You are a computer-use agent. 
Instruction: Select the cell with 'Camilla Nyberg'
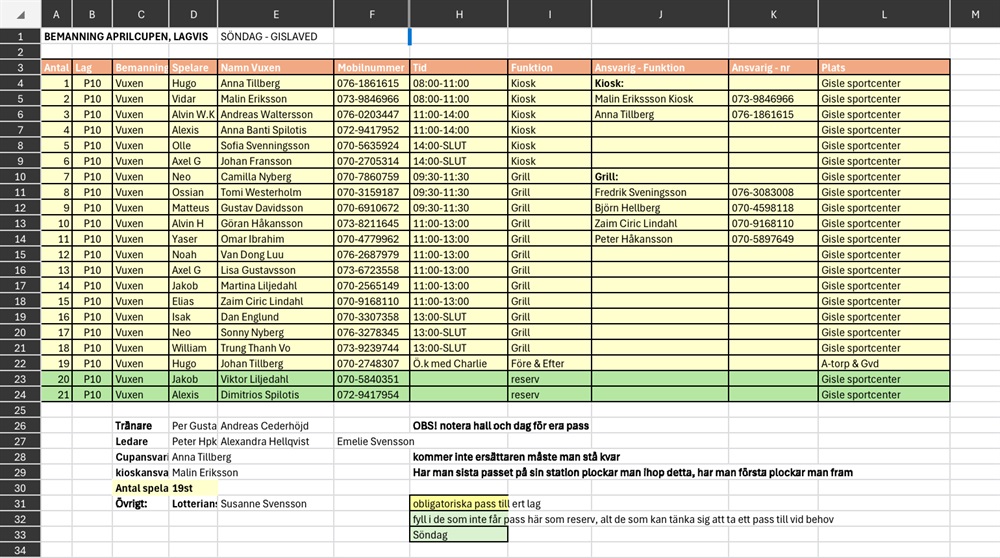(275, 177)
